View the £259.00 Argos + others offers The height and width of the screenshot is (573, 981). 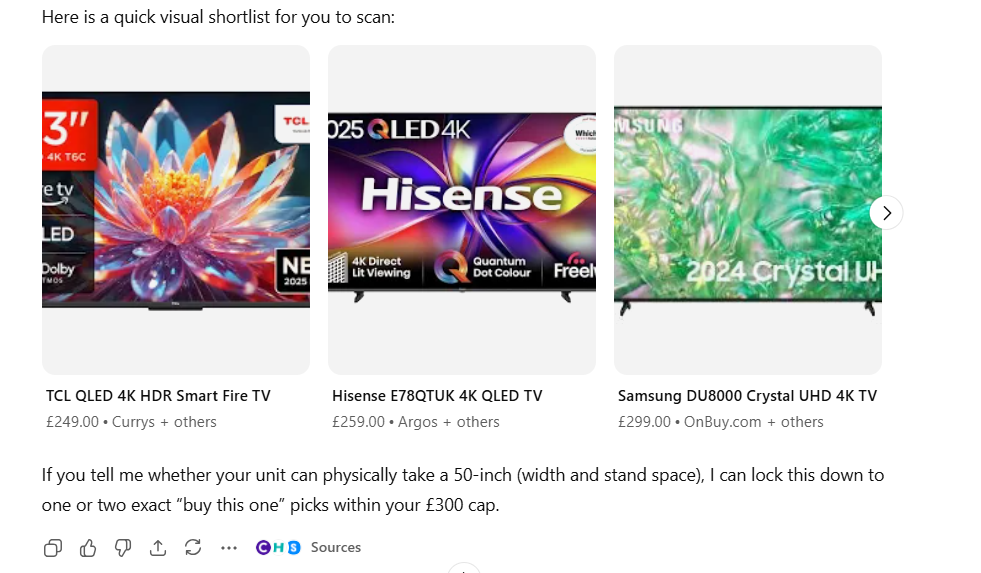[x=416, y=422]
